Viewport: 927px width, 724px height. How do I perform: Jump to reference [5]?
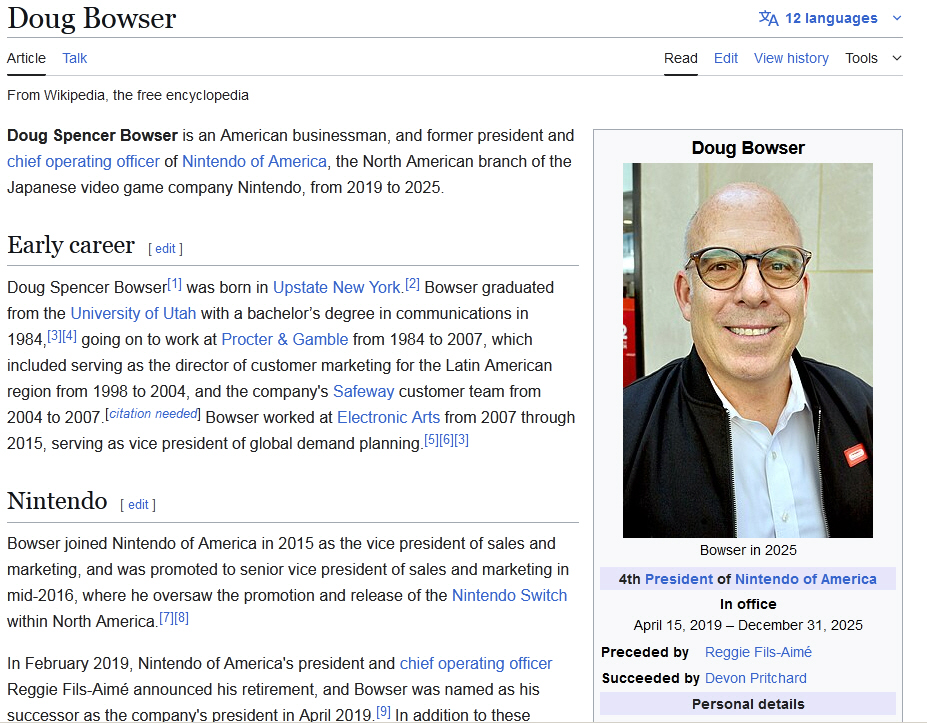coord(432,440)
